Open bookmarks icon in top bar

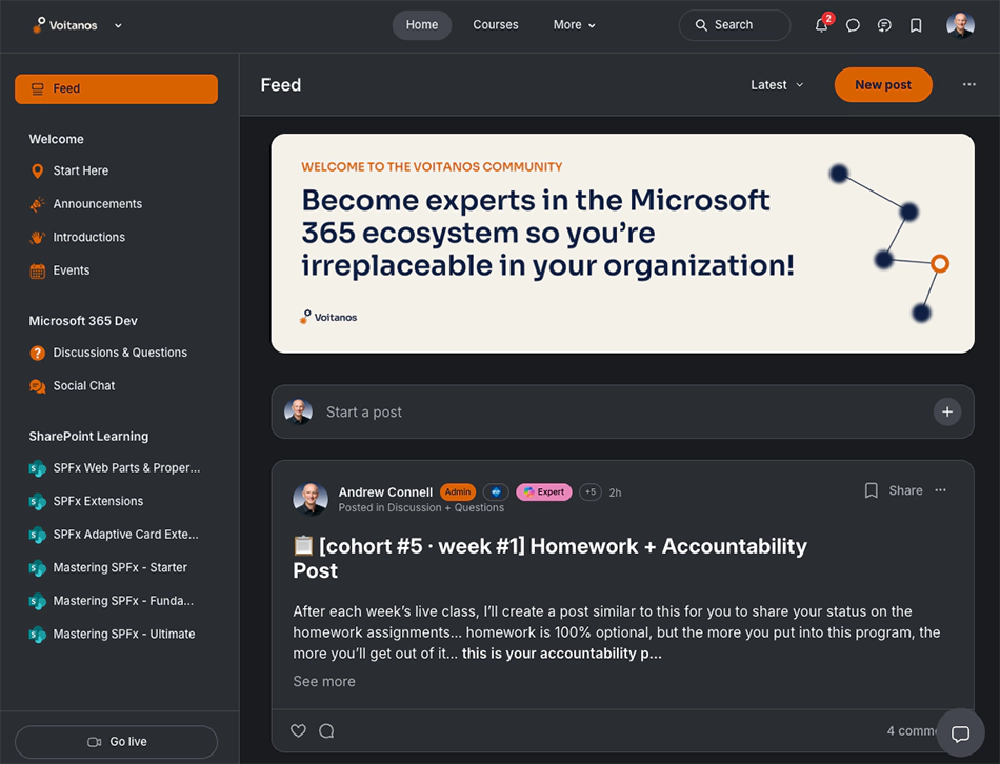point(916,26)
